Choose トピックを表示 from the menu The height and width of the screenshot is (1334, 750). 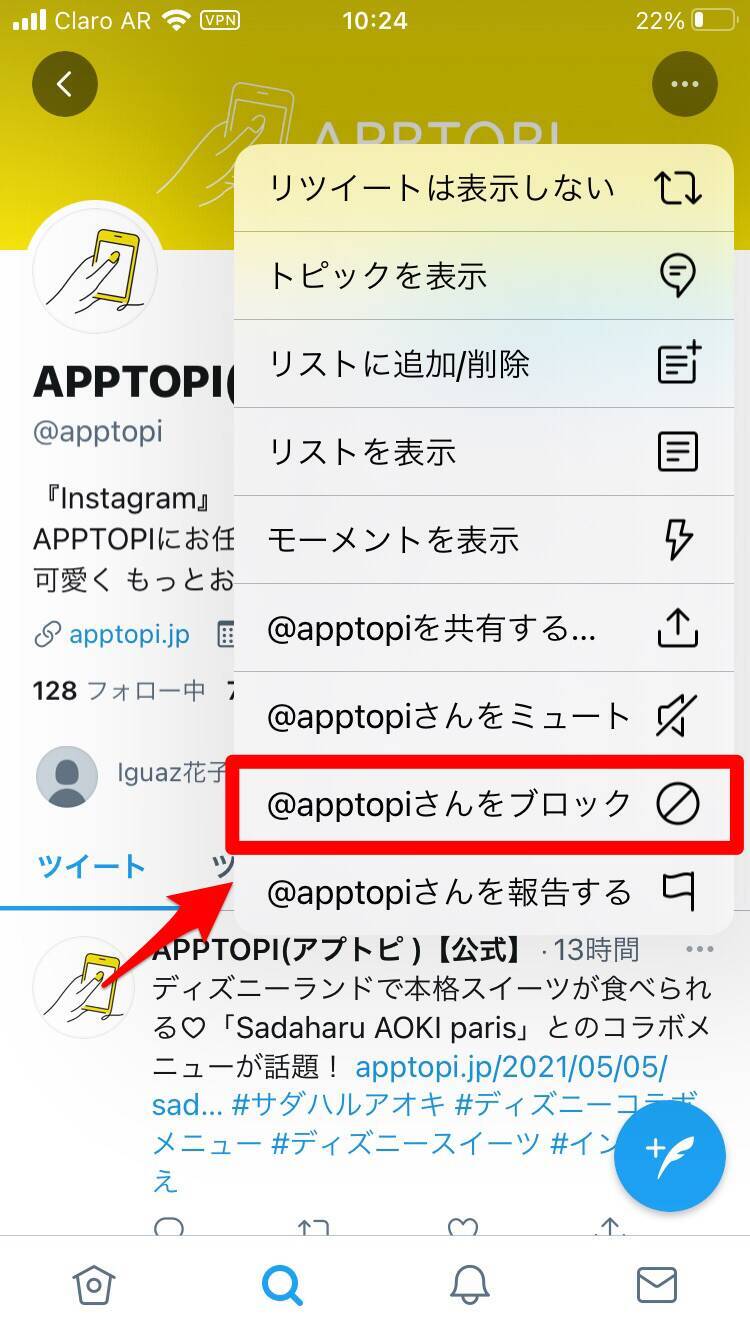point(484,276)
